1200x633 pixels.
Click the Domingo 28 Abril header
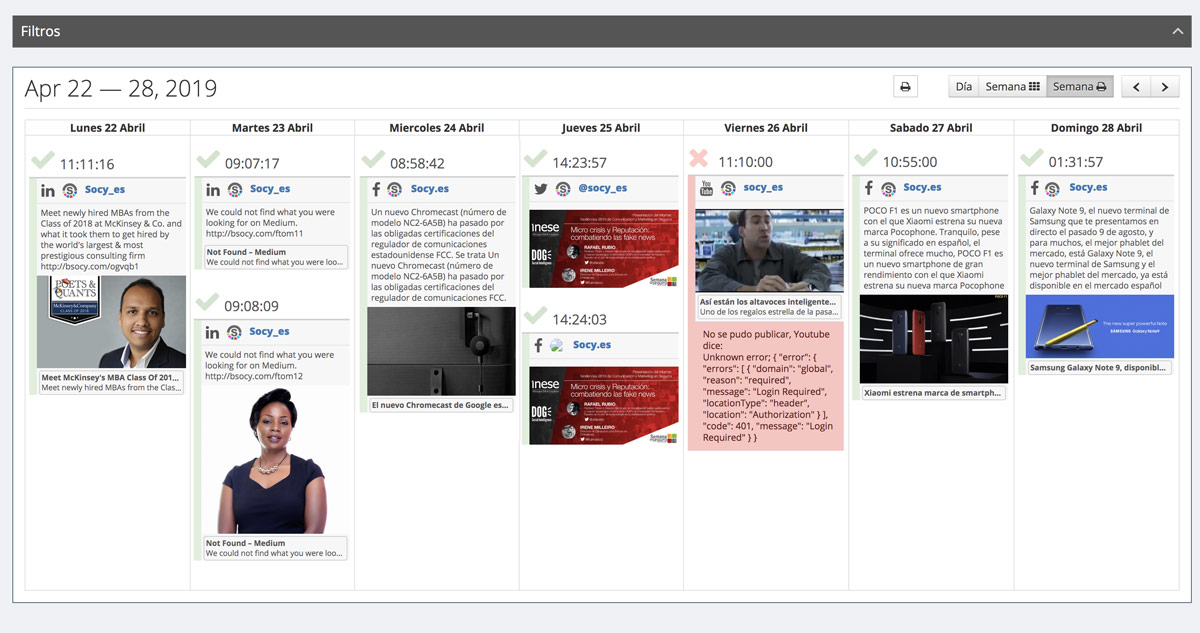[1096, 128]
